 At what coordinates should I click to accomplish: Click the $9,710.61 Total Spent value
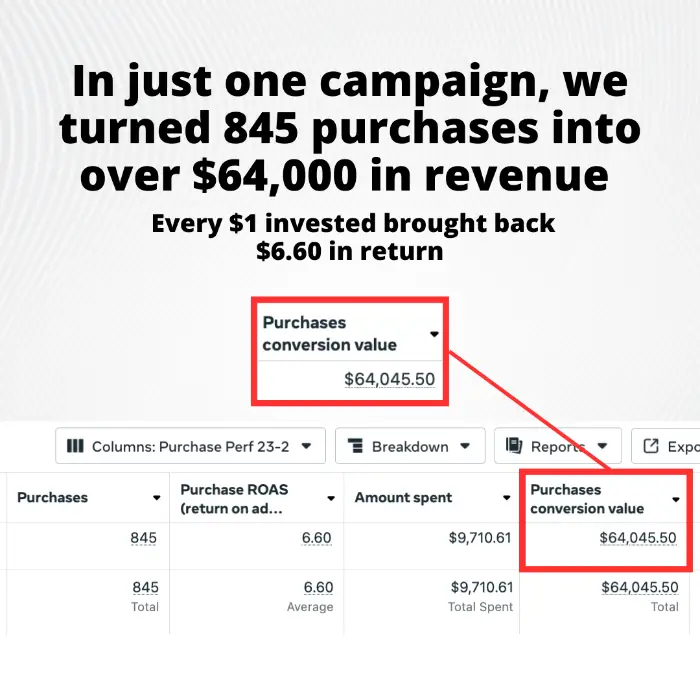(481, 587)
